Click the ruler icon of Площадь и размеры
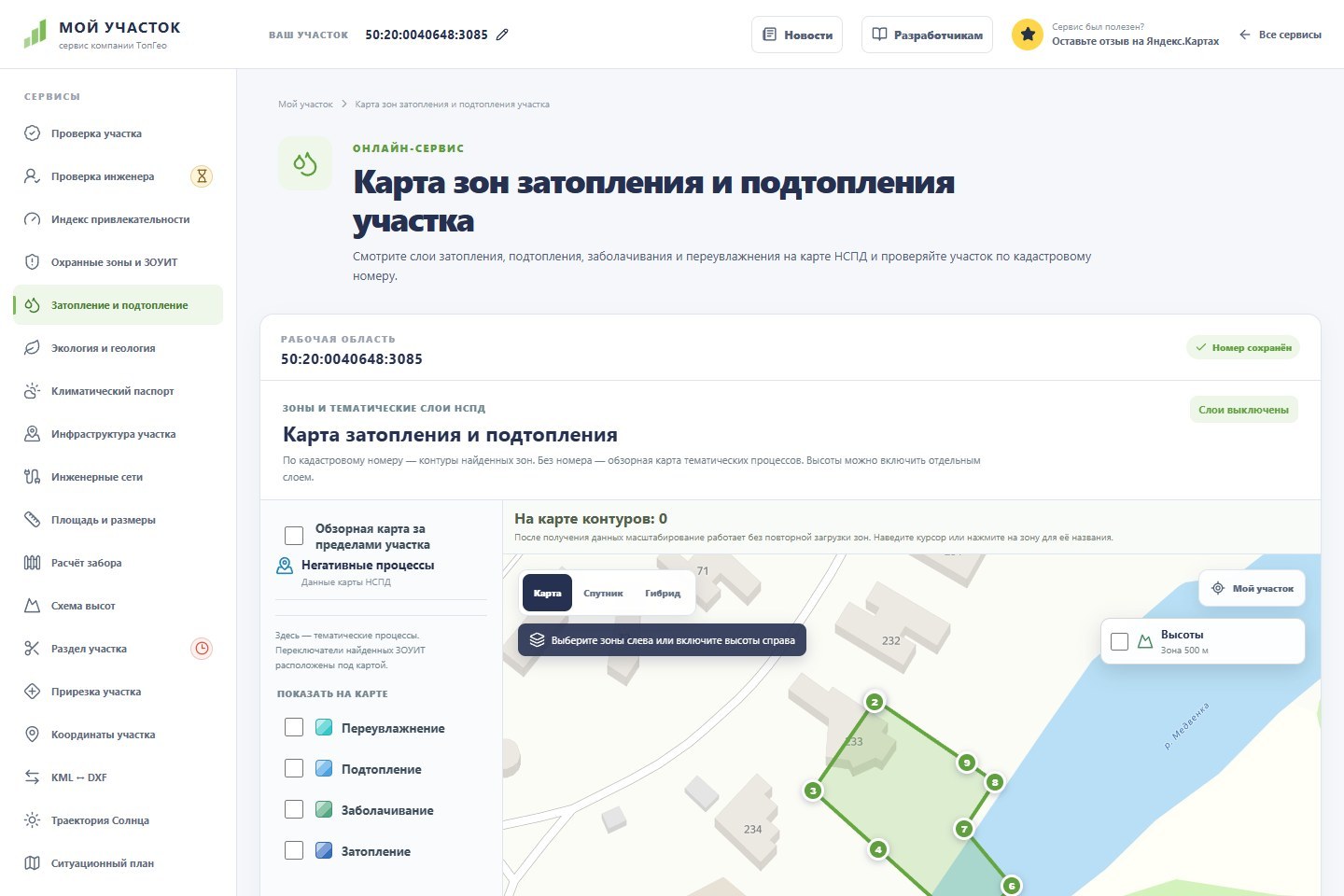1344x896 pixels. click(32, 520)
